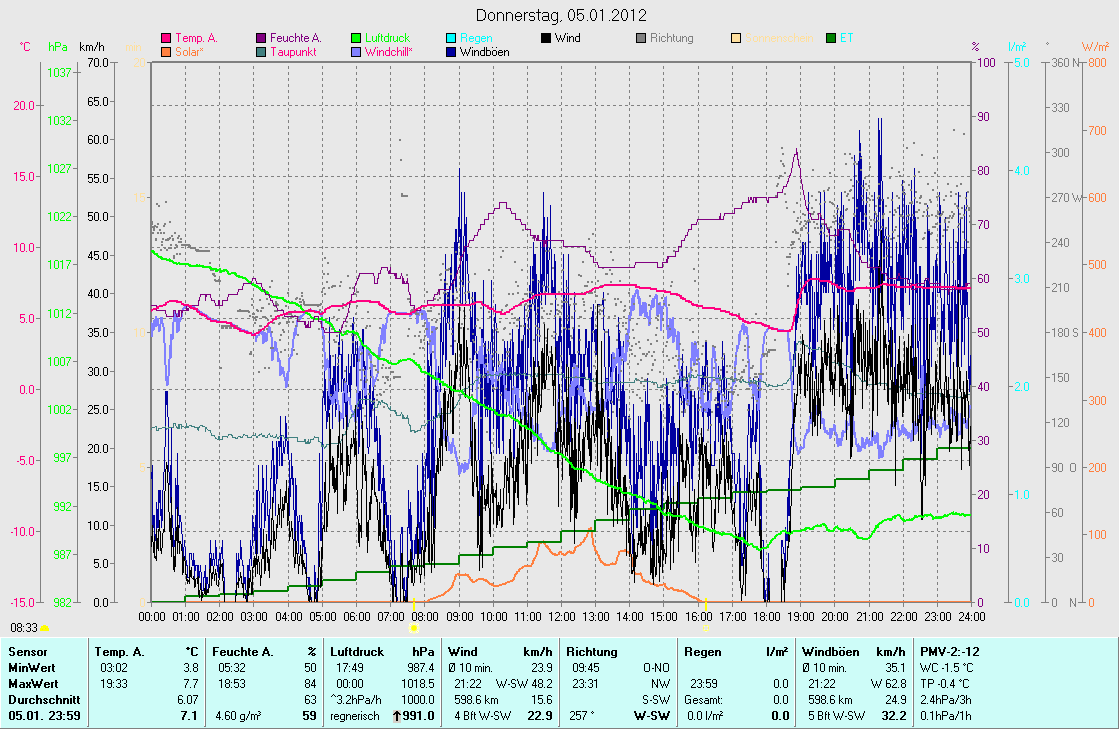Select the green Luftdruck legend swatch

tap(356, 39)
